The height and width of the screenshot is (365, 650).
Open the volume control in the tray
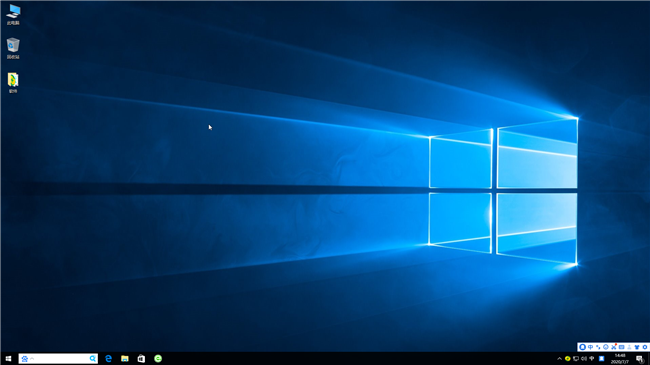584,359
